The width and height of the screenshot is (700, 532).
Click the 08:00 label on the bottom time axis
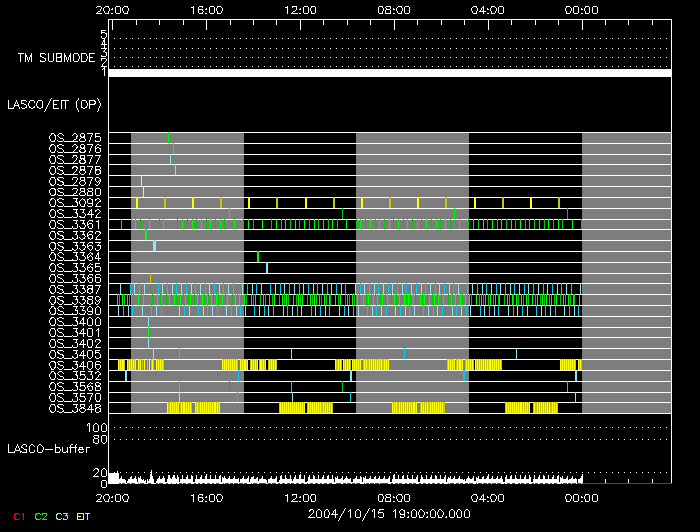[394, 498]
